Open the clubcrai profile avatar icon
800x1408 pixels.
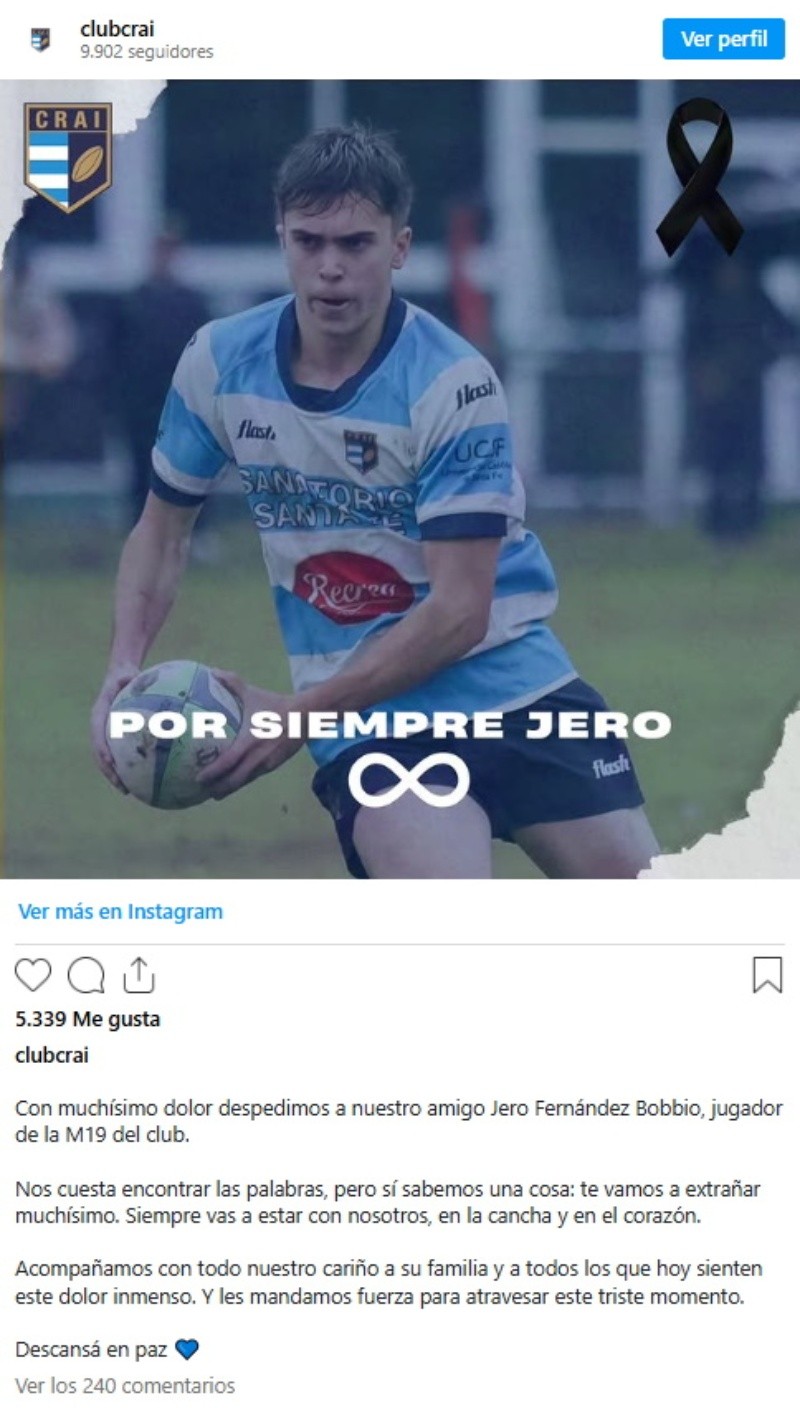(40, 39)
